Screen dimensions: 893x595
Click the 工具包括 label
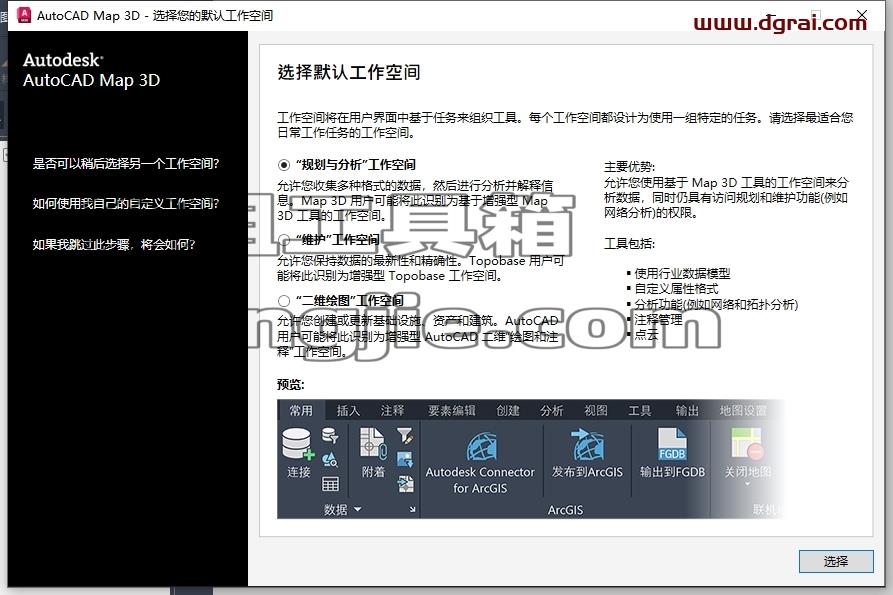(x=629, y=244)
